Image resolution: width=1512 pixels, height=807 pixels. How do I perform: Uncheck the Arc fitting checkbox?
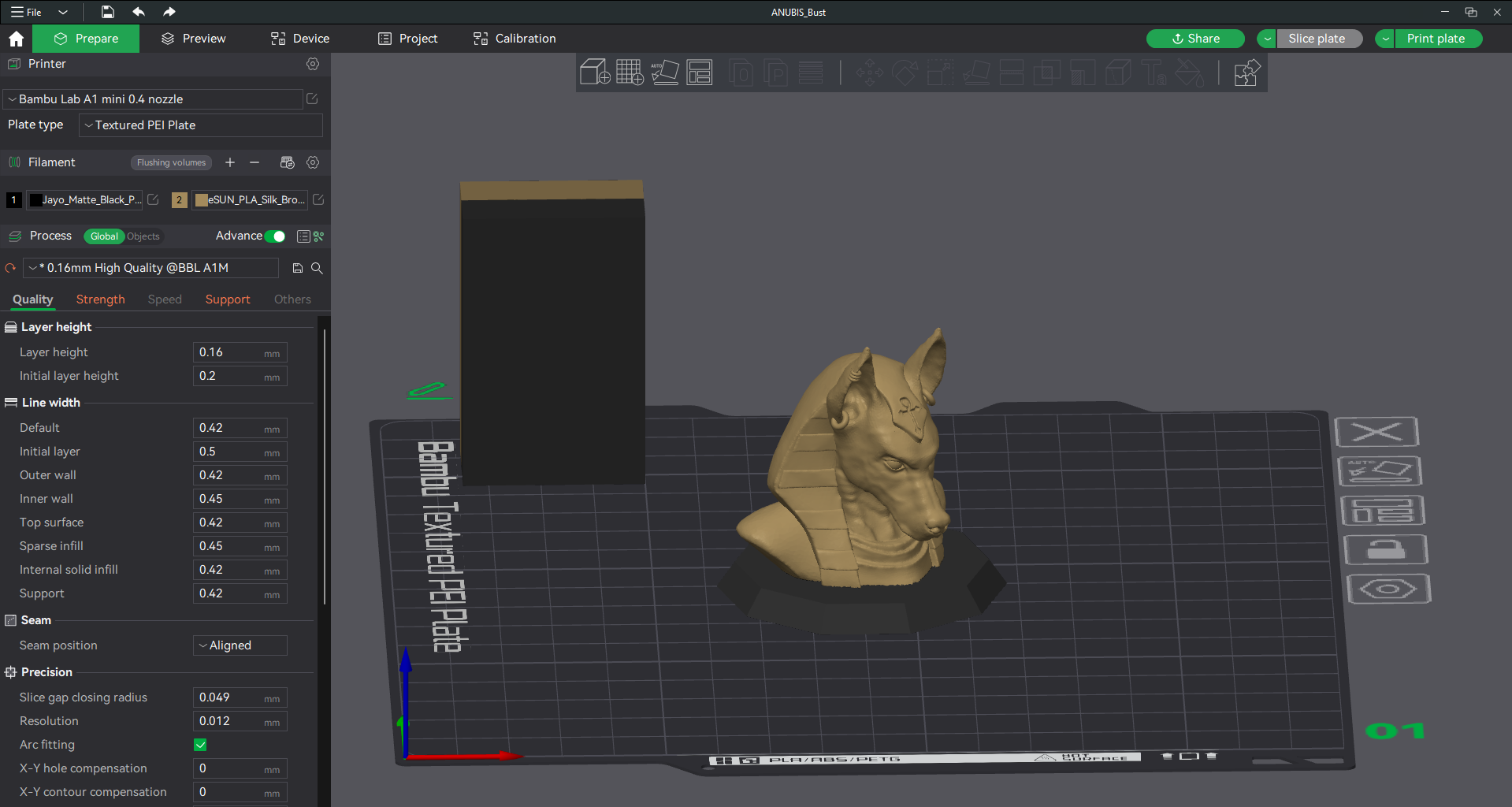click(200, 745)
